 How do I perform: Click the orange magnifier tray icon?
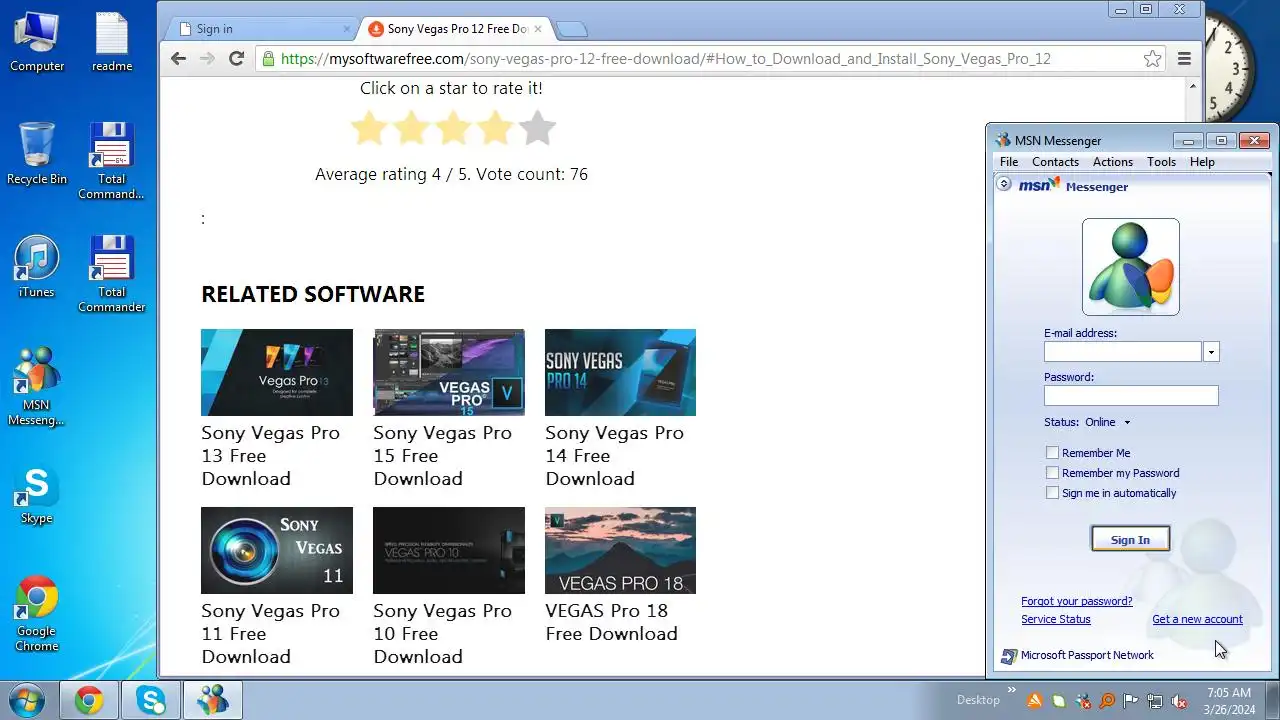[1107, 701]
